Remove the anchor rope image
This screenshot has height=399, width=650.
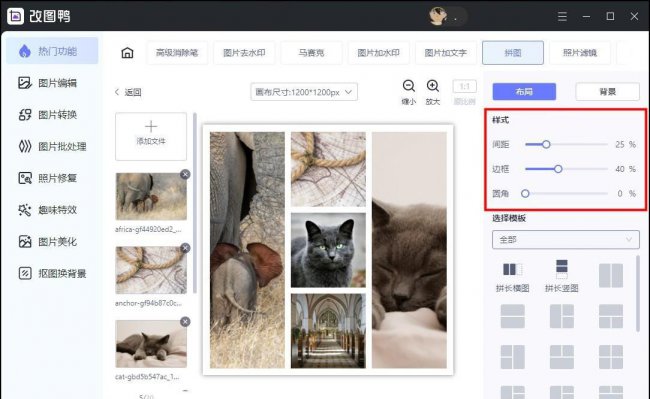pyautogui.click(x=185, y=248)
